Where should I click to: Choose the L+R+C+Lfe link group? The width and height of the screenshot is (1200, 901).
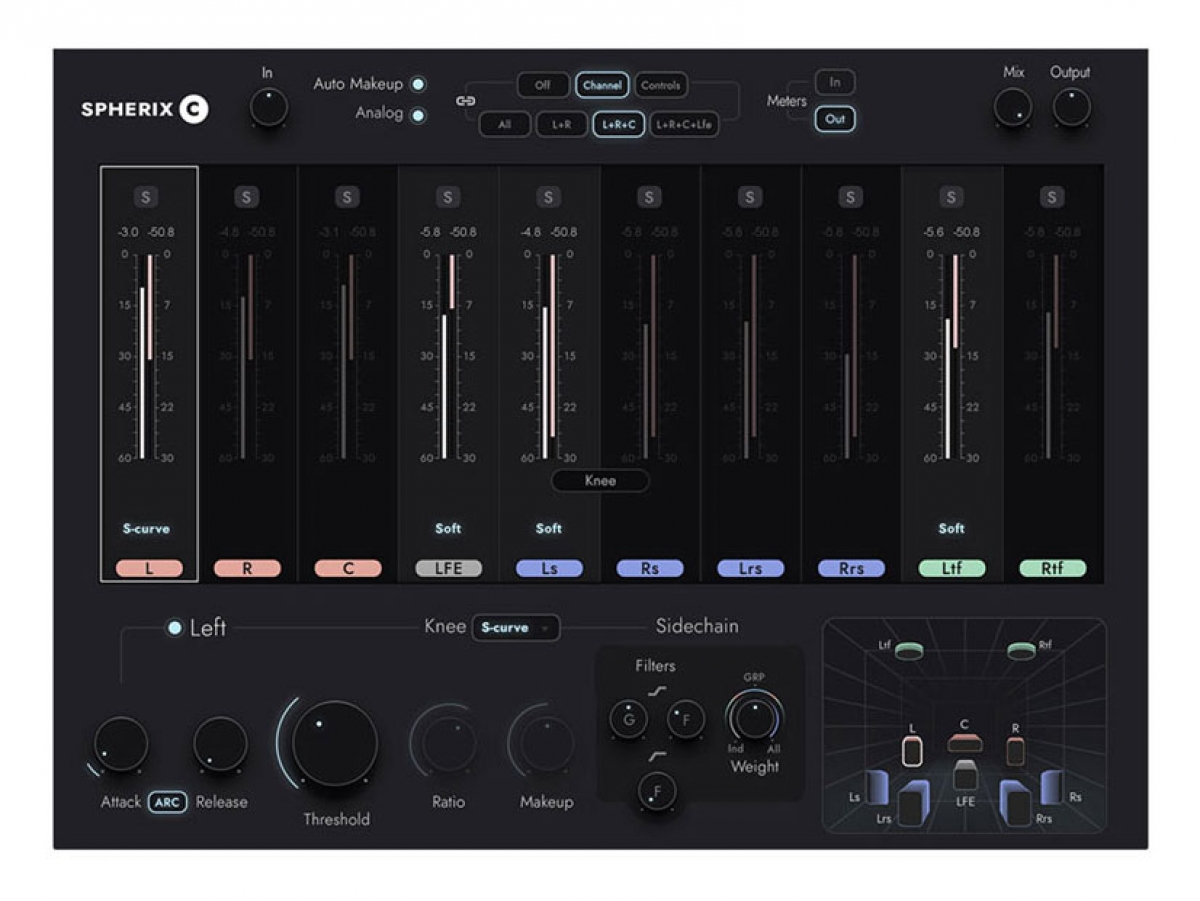click(685, 125)
